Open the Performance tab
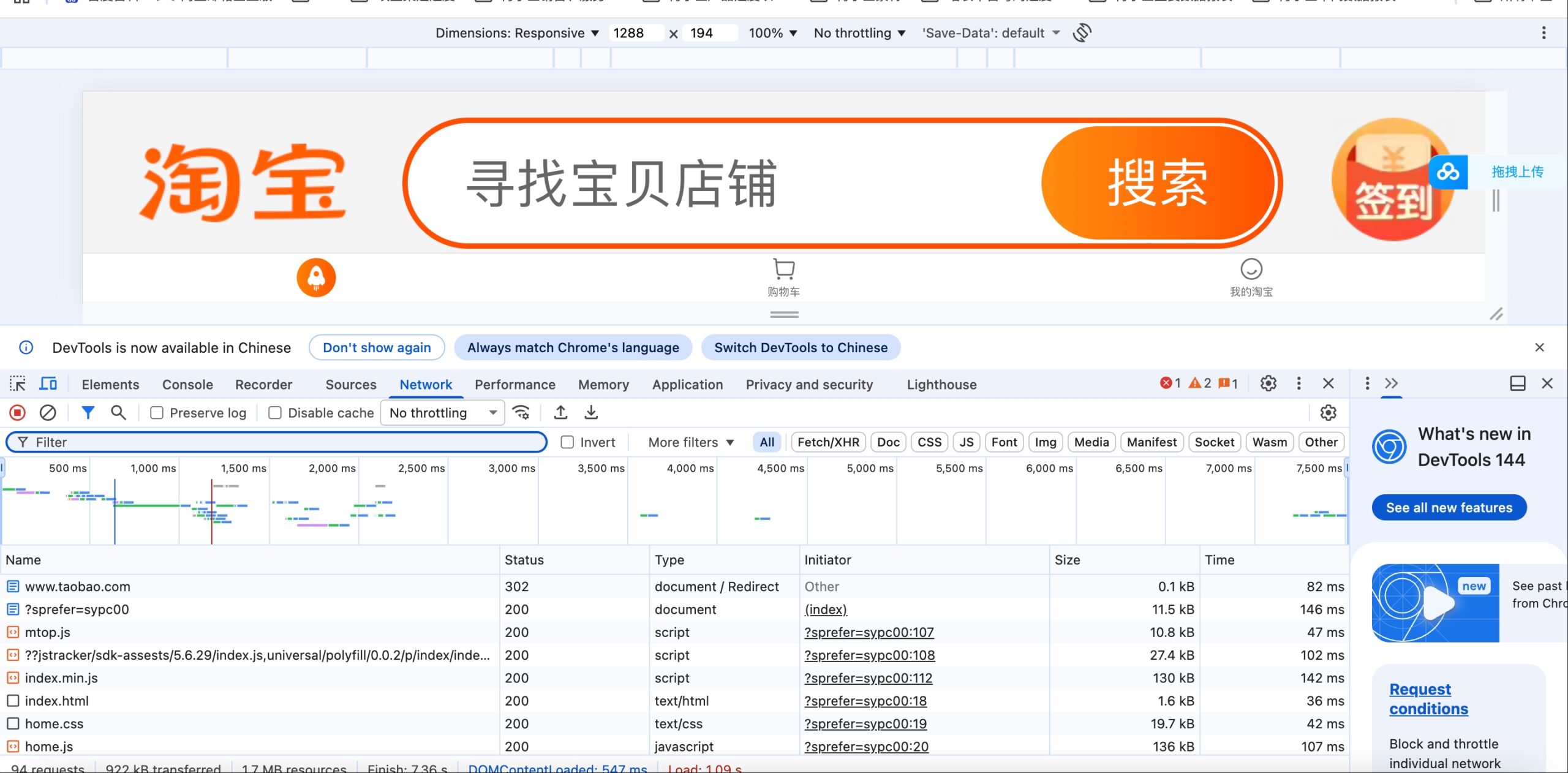This screenshot has width=1568, height=773. pyautogui.click(x=514, y=385)
